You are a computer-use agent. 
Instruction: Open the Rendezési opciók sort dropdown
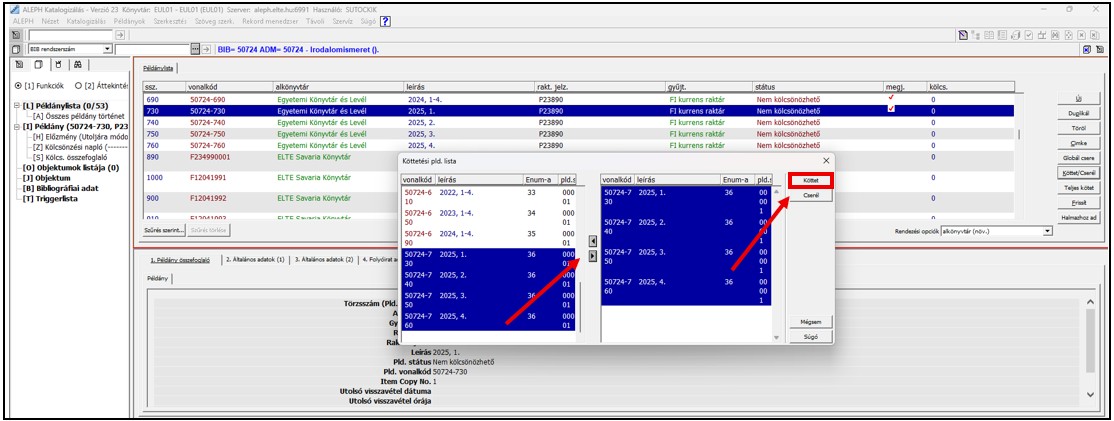click(x=1047, y=231)
